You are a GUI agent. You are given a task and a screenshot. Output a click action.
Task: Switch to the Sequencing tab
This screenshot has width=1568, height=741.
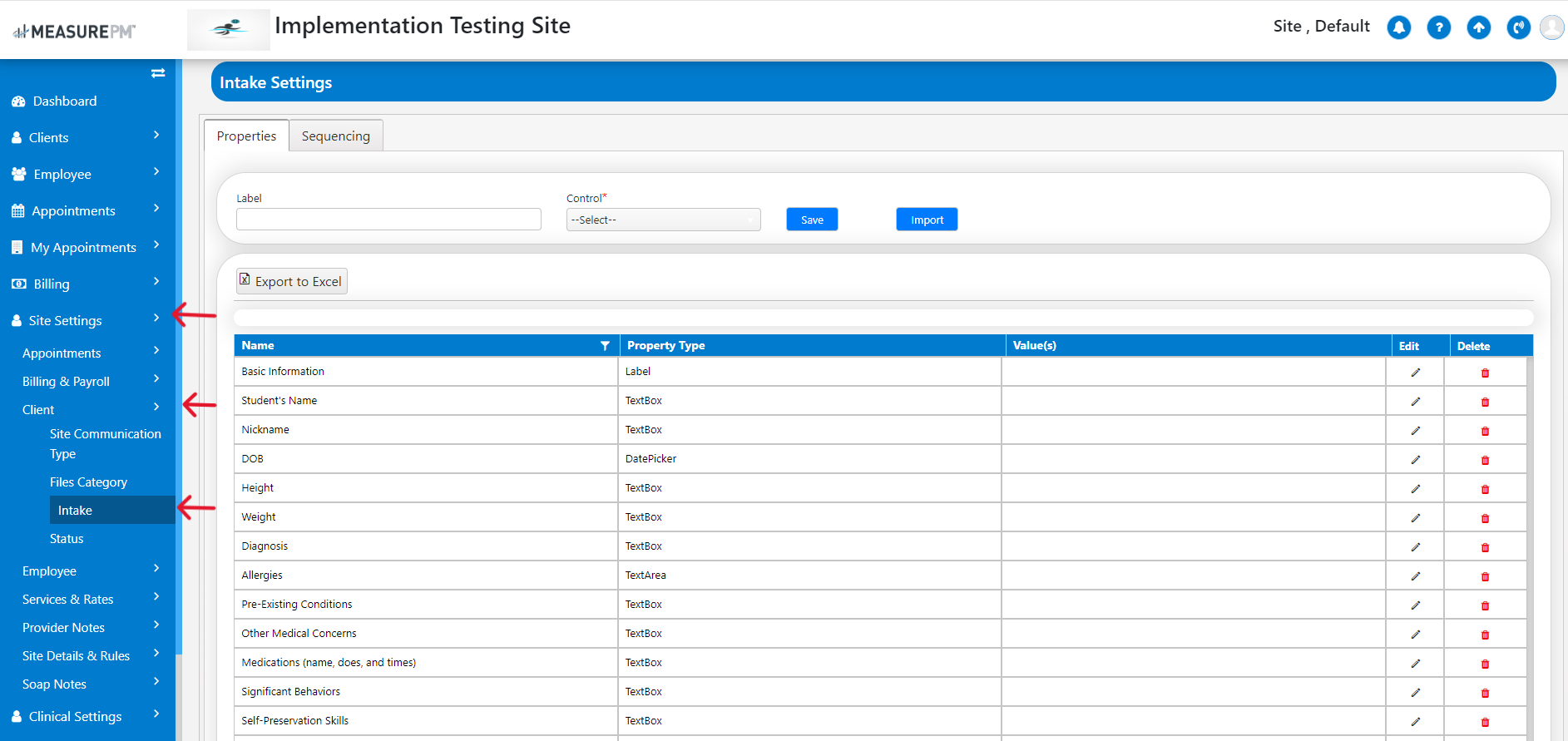pyautogui.click(x=336, y=136)
